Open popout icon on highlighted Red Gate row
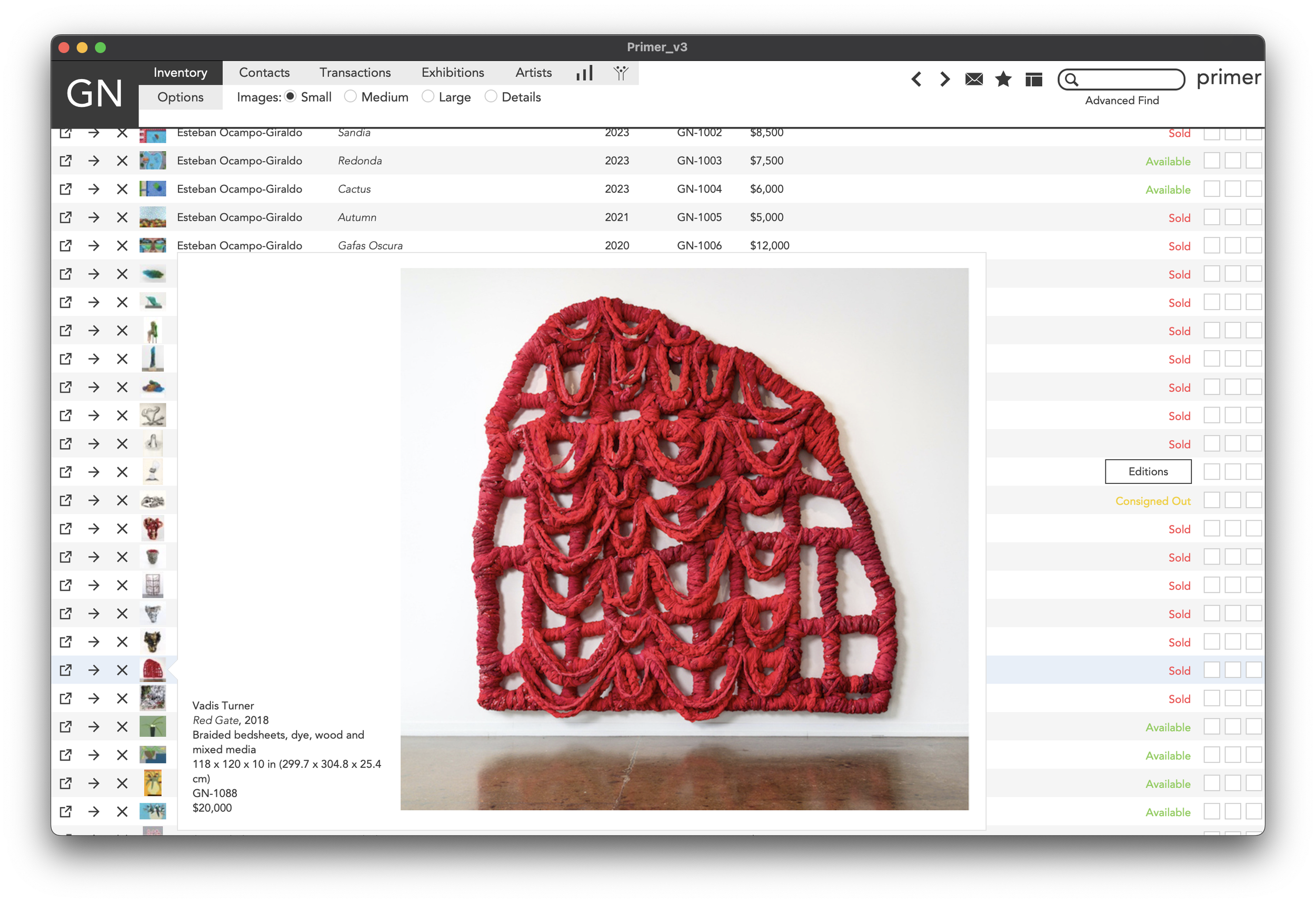 pyautogui.click(x=66, y=671)
